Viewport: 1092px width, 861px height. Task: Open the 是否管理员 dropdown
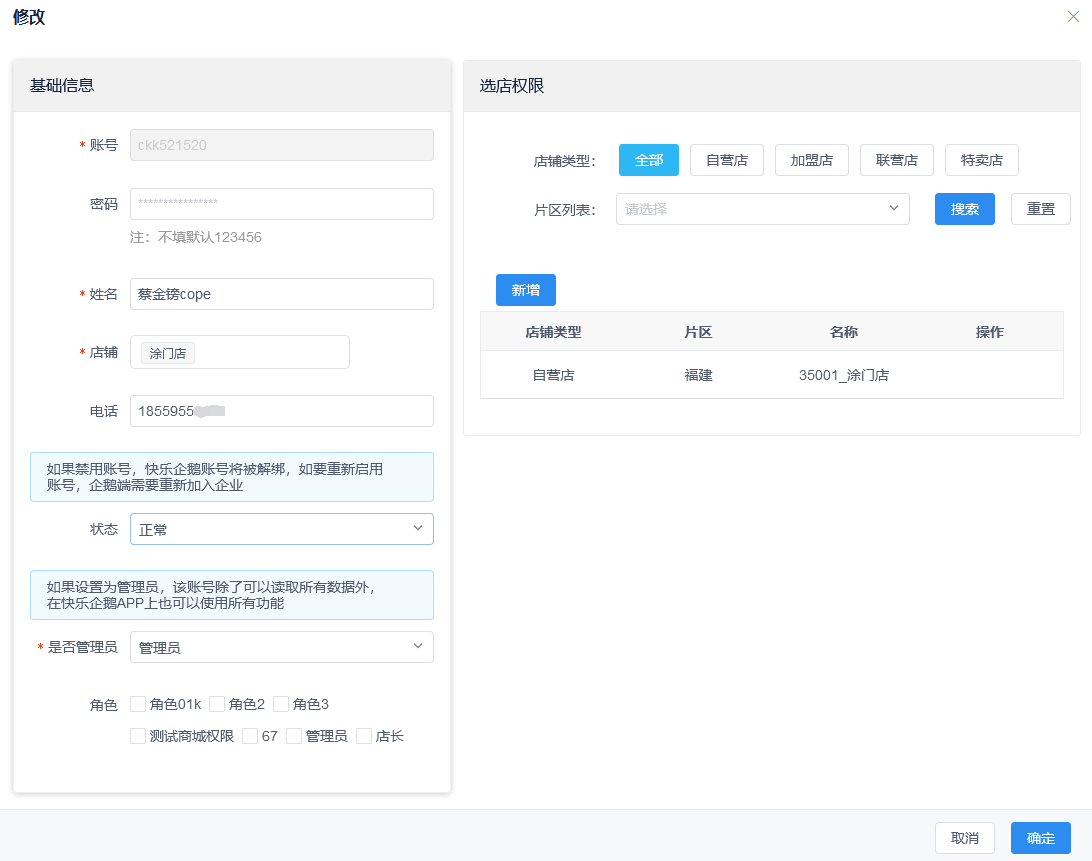coord(281,647)
